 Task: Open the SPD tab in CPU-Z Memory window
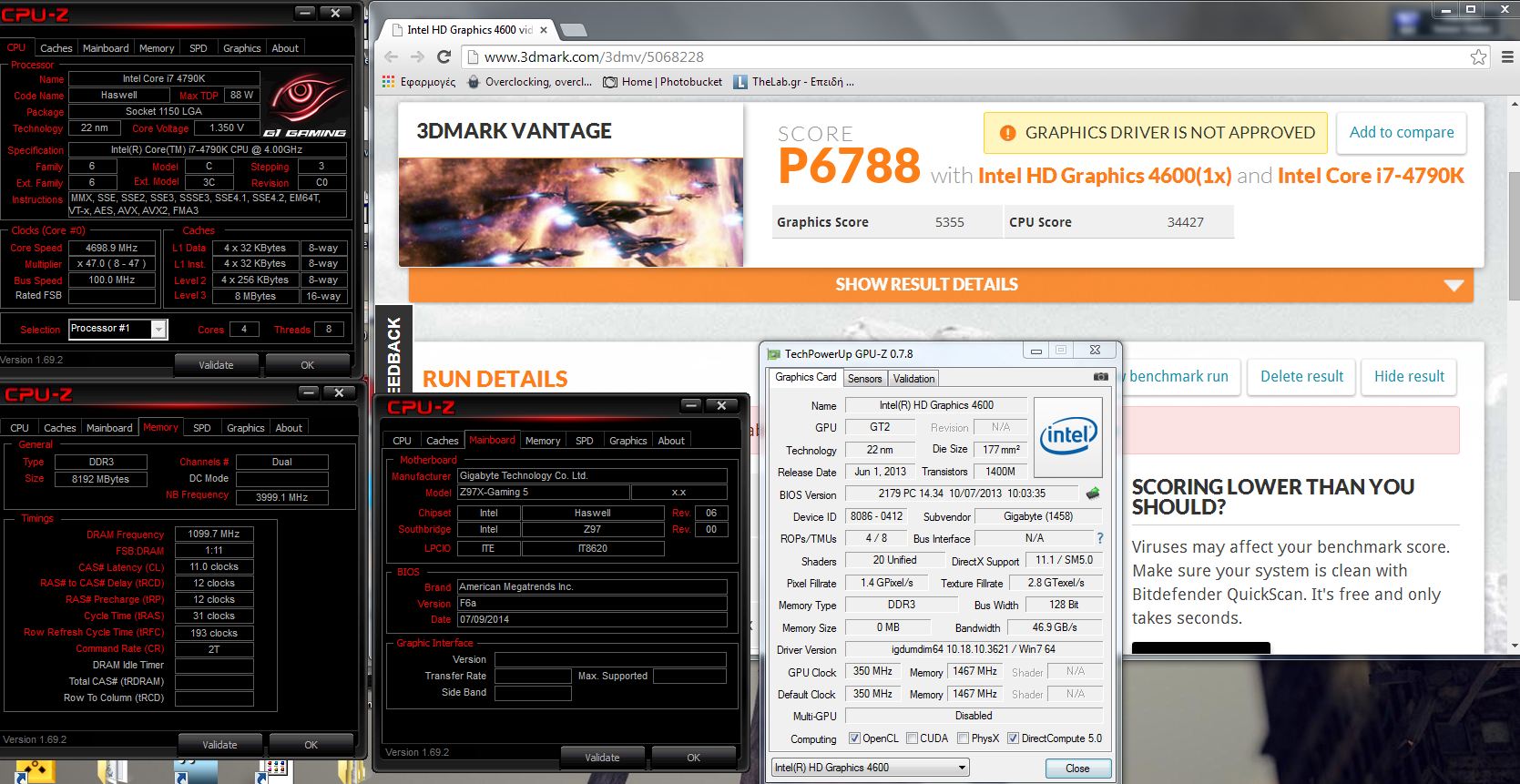point(202,428)
